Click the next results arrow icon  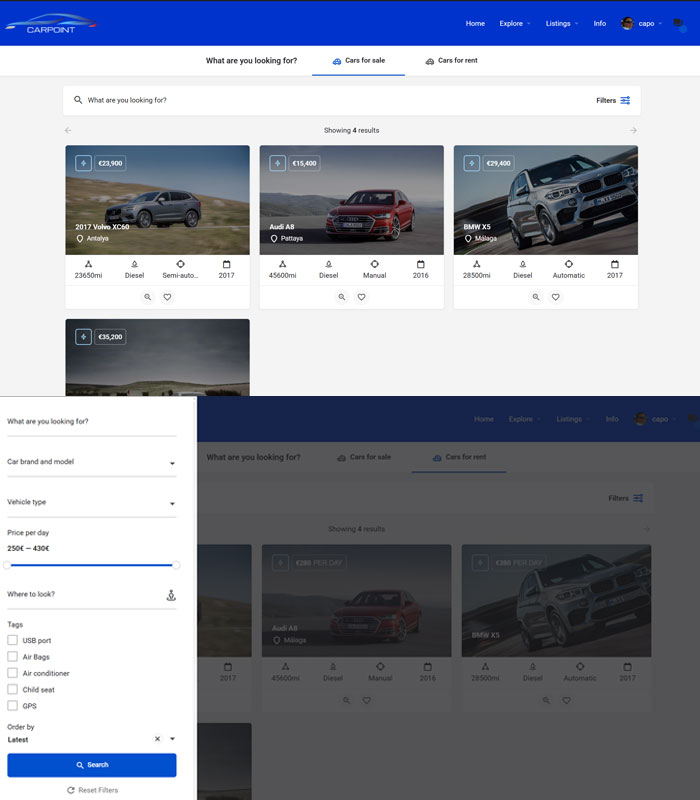tap(633, 130)
